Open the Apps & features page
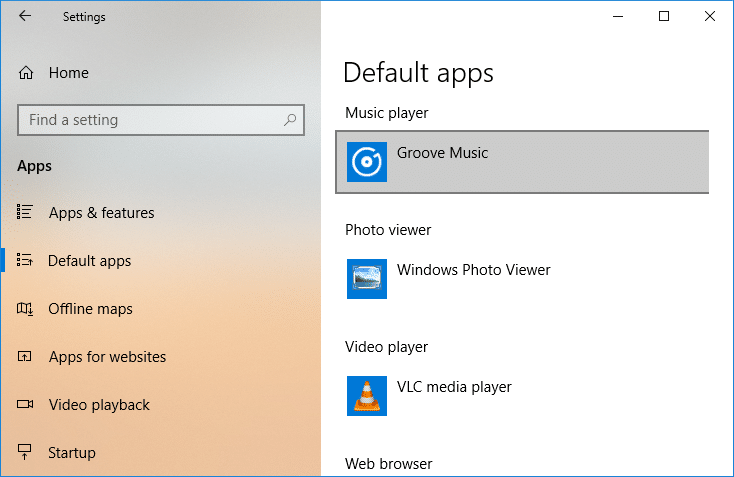 [101, 213]
